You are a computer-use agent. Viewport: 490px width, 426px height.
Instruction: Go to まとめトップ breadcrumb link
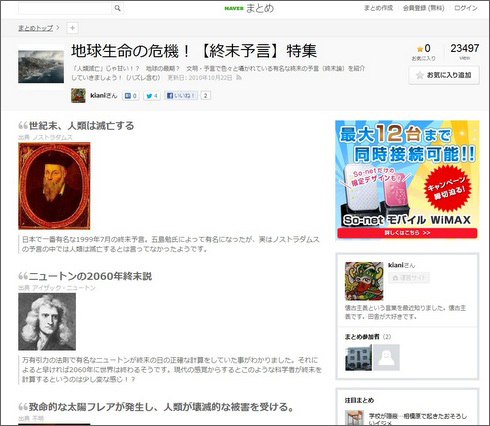[x=36, y=28]
